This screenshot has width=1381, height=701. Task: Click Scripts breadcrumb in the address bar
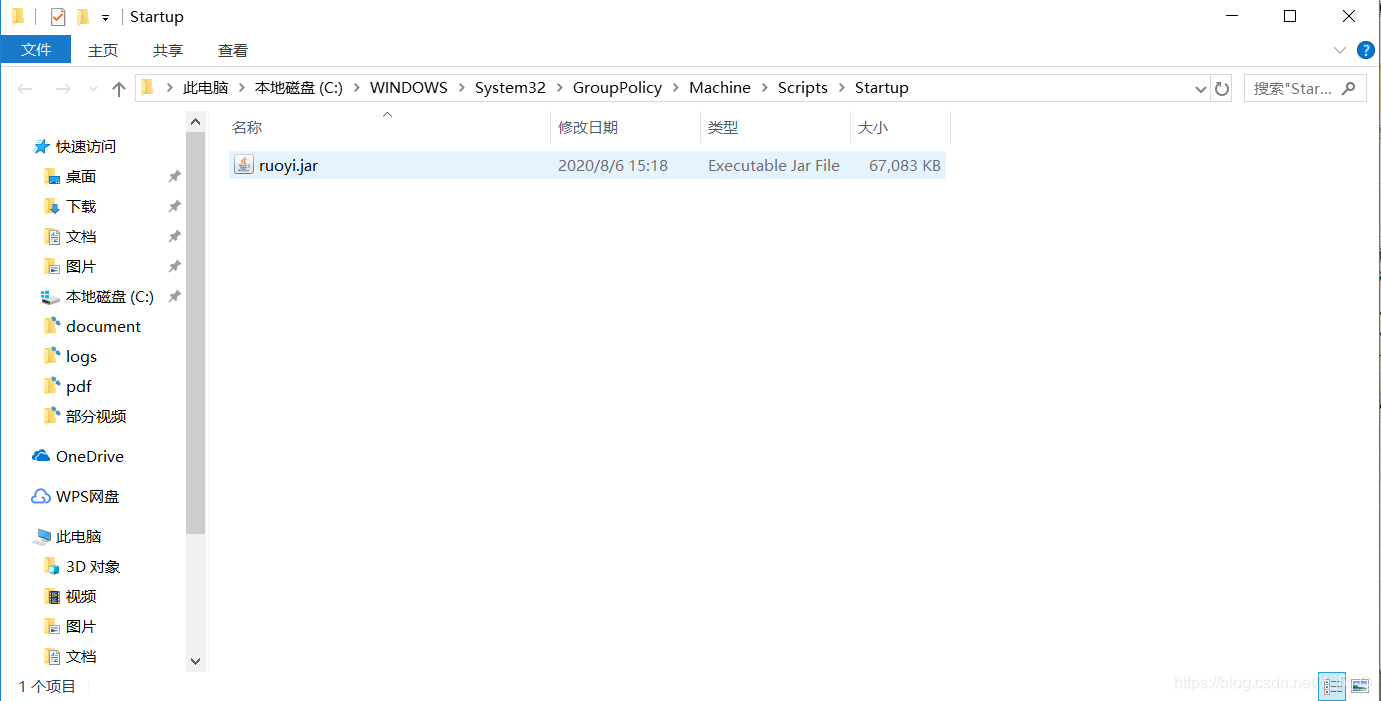pos(803,88)
